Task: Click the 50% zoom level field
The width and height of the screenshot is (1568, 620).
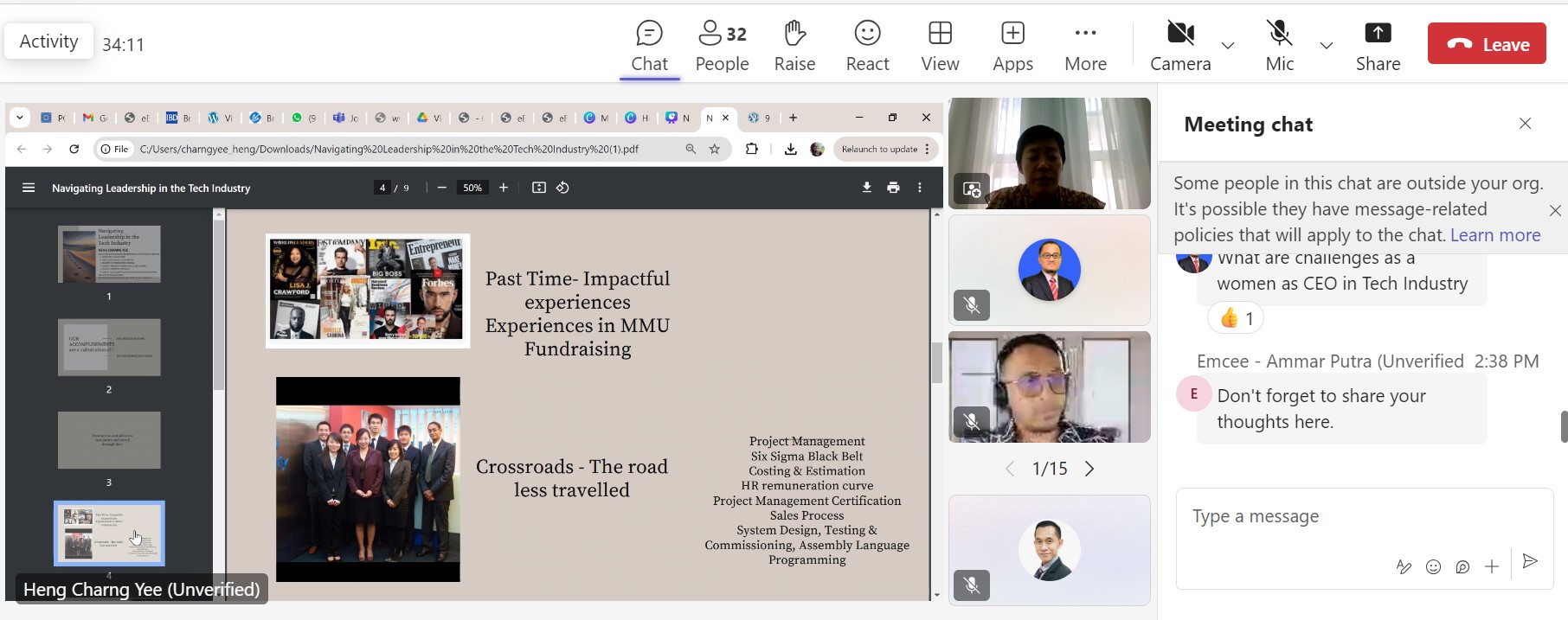Action: click(472, 188)
